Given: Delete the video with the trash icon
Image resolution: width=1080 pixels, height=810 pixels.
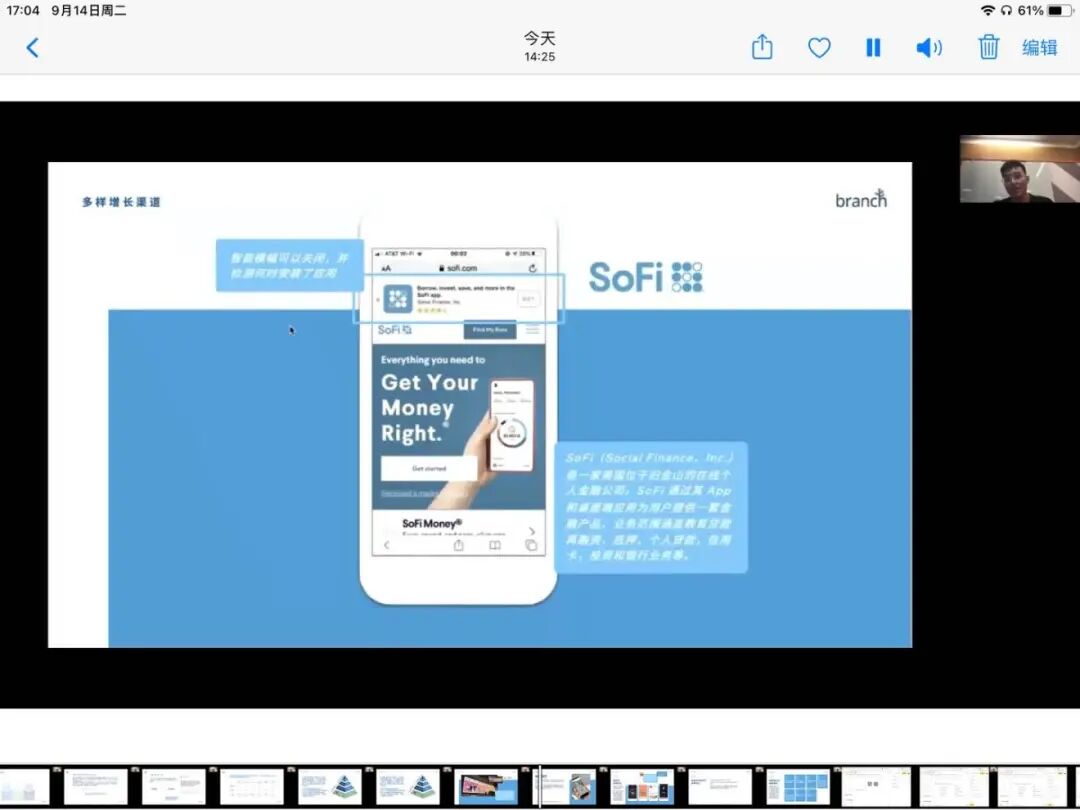Looking at the screenshot, I should [x=988, y=47].
